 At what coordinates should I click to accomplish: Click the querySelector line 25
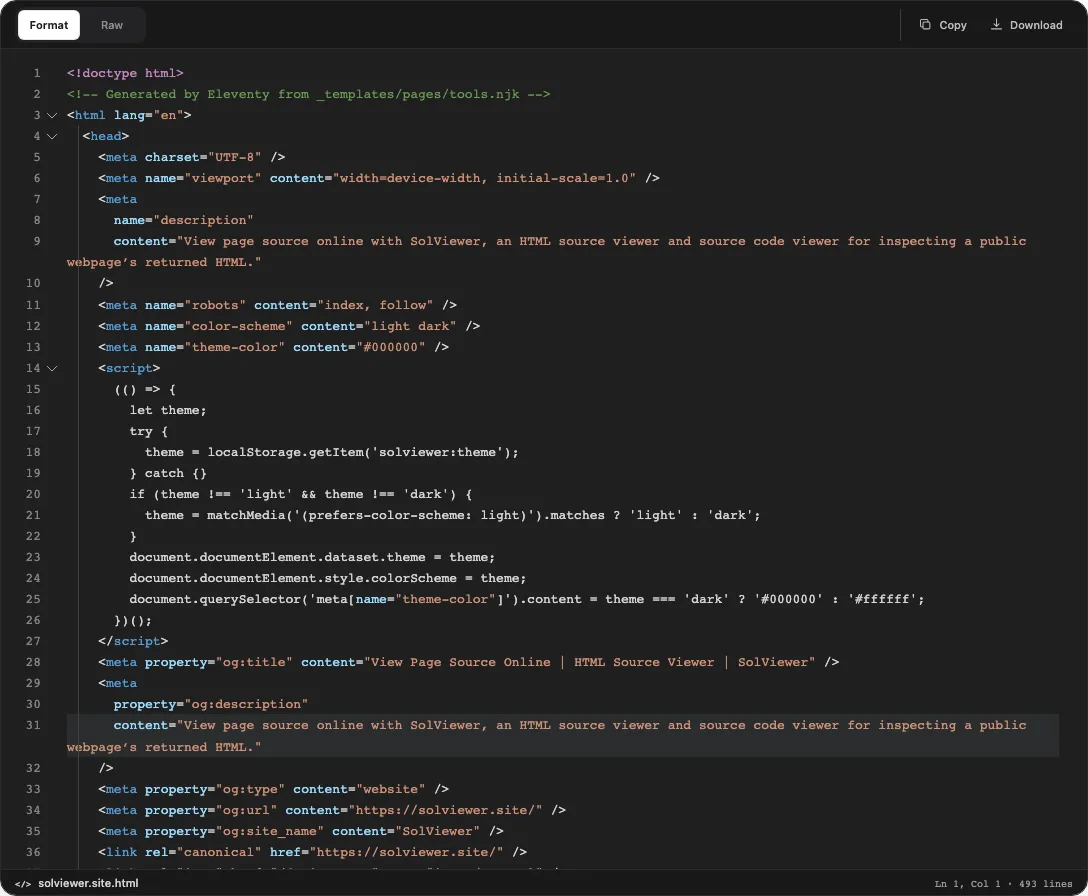tap(527, 599)
